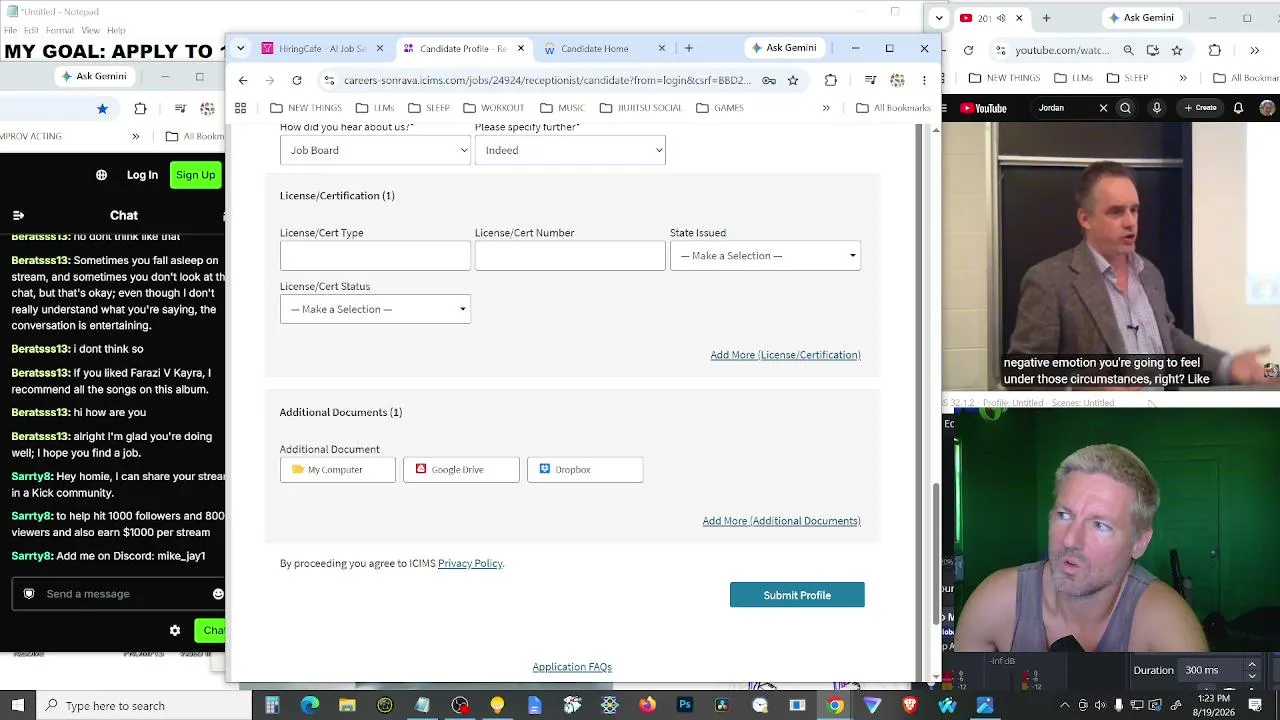
Task: Open the Notepad Format menu
Action: click(x=60, y=30)
